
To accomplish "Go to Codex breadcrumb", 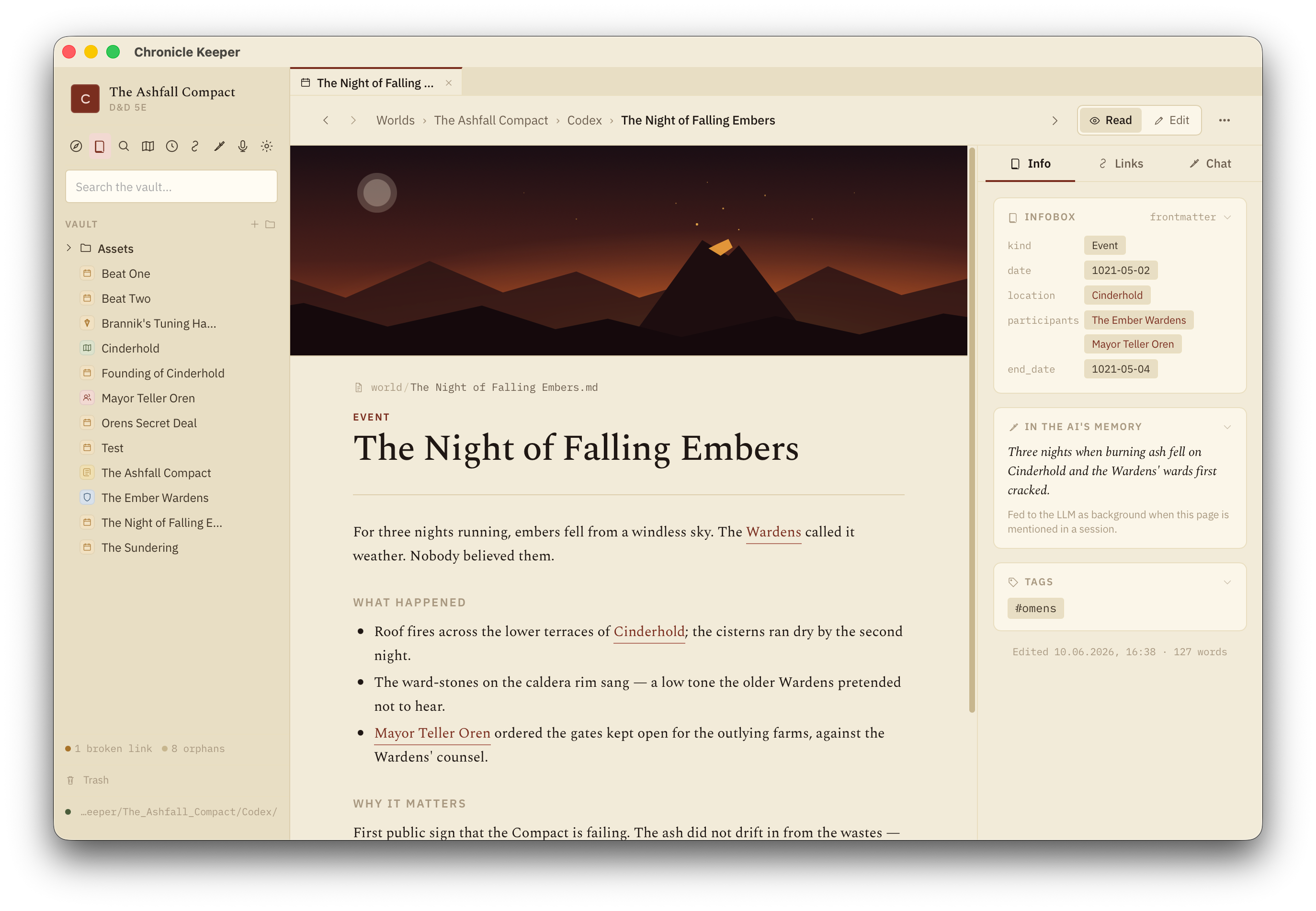I will 584,120.
